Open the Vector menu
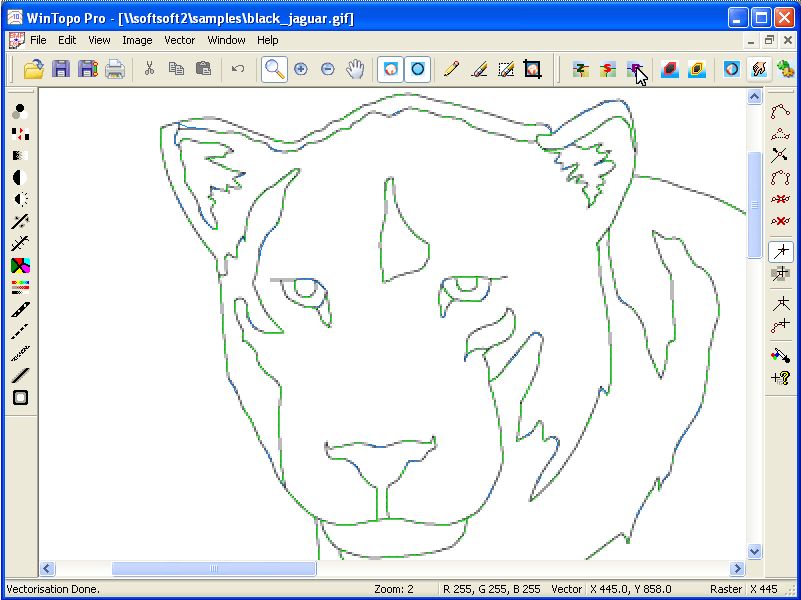 [x=179, y=40]
